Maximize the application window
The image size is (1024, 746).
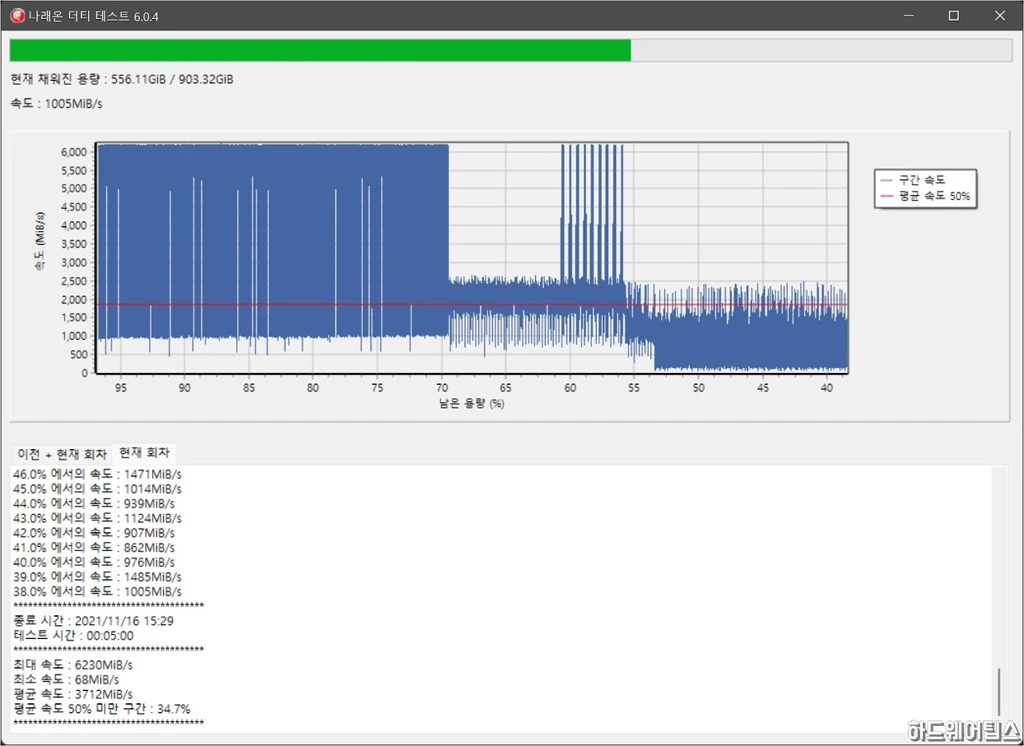tap(953, 15)
